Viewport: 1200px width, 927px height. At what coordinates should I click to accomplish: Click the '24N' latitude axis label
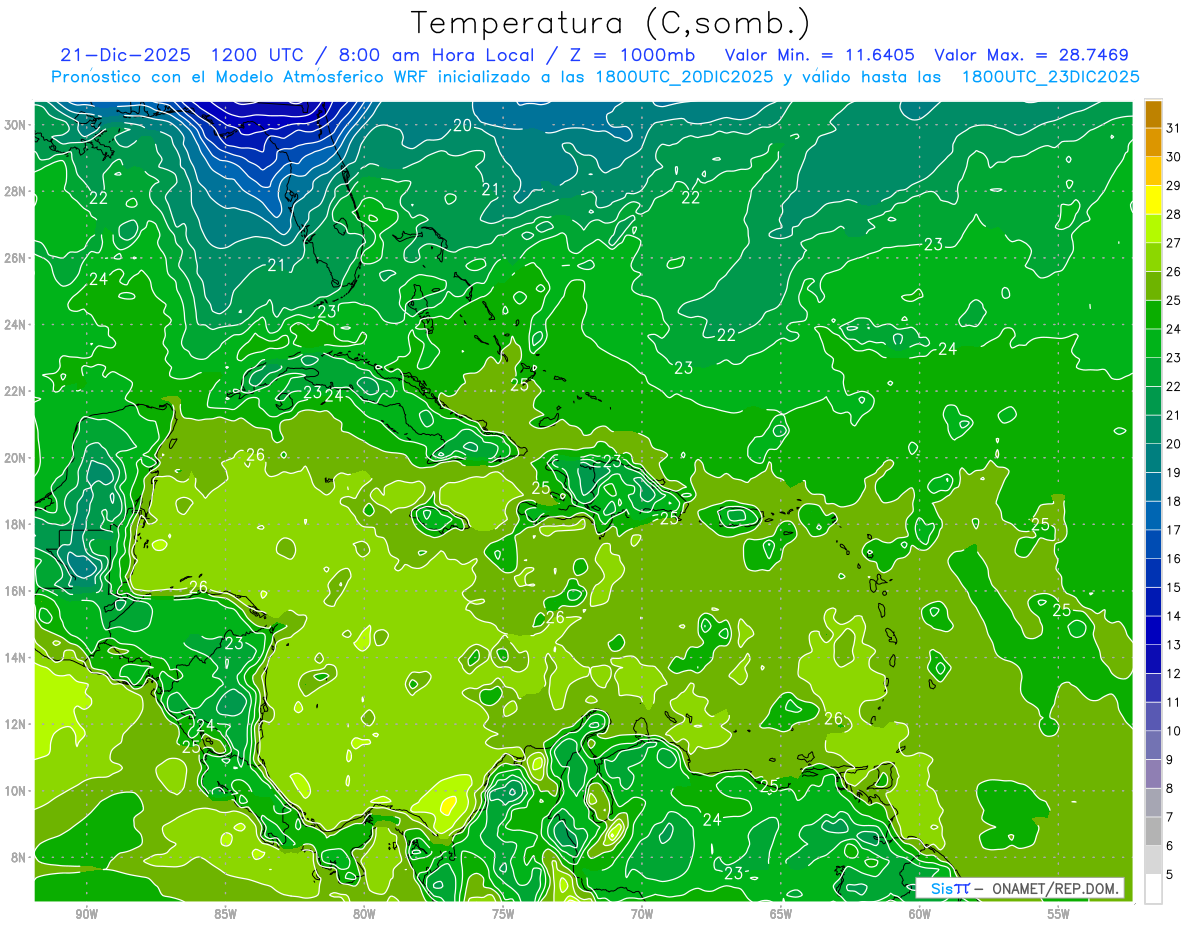pyautogui.click(x=17, y=325)
